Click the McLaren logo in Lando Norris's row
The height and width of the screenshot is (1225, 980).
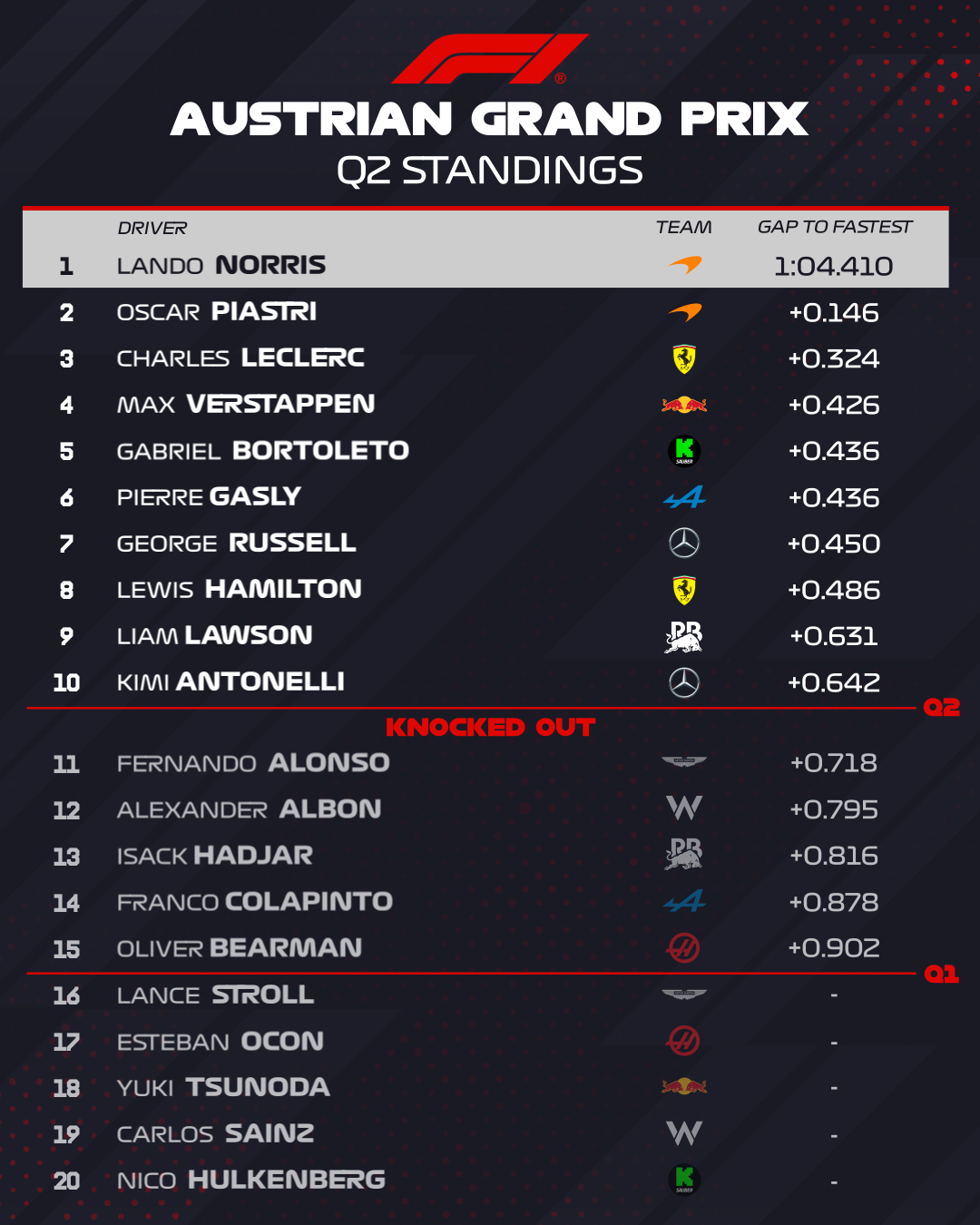[685, 265]
